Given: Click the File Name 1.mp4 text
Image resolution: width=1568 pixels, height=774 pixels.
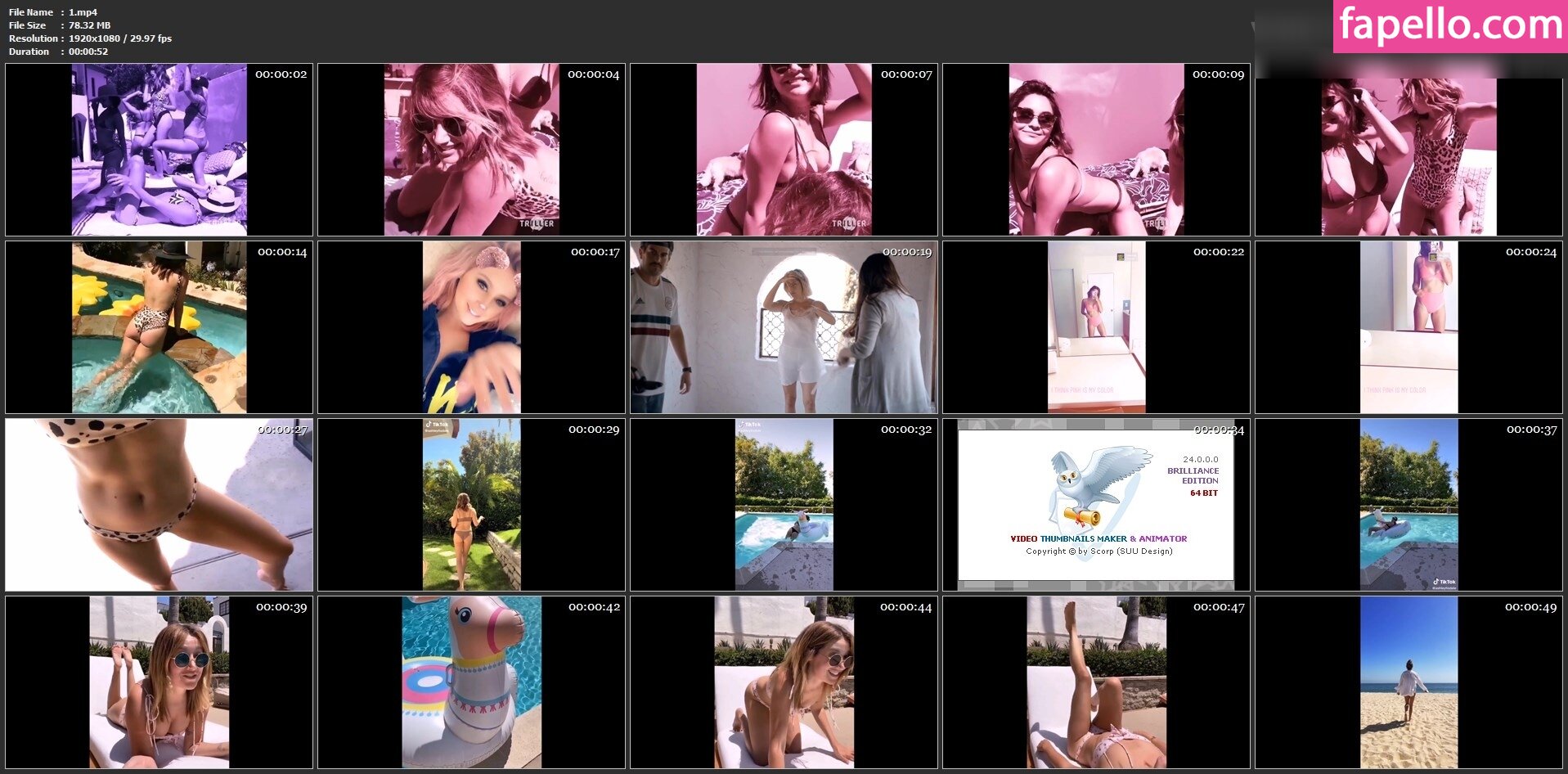Looking at the screenshot, I should point(53,12).
